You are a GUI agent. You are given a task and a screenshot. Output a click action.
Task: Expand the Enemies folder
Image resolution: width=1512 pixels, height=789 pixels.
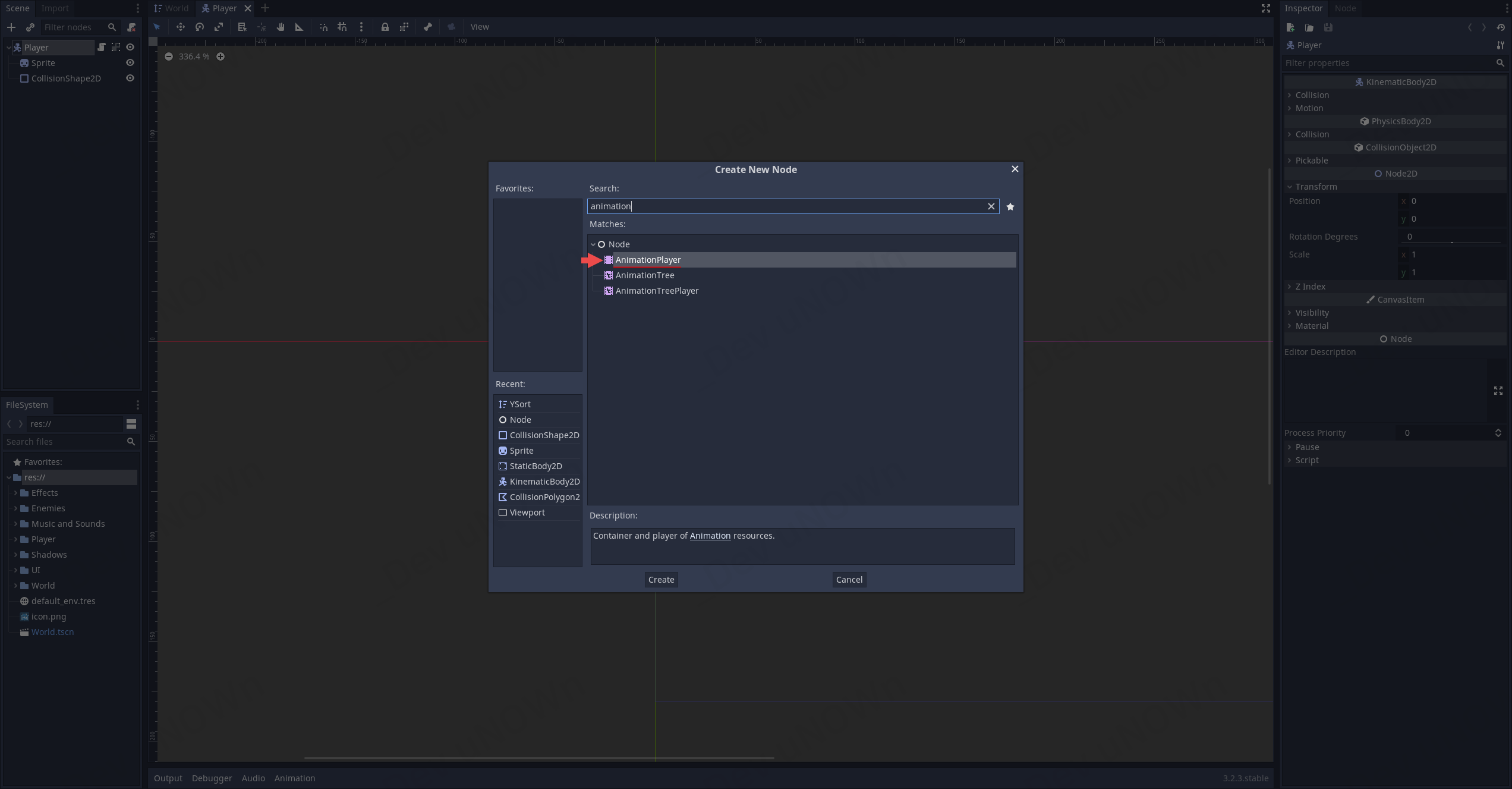point(15,508)
